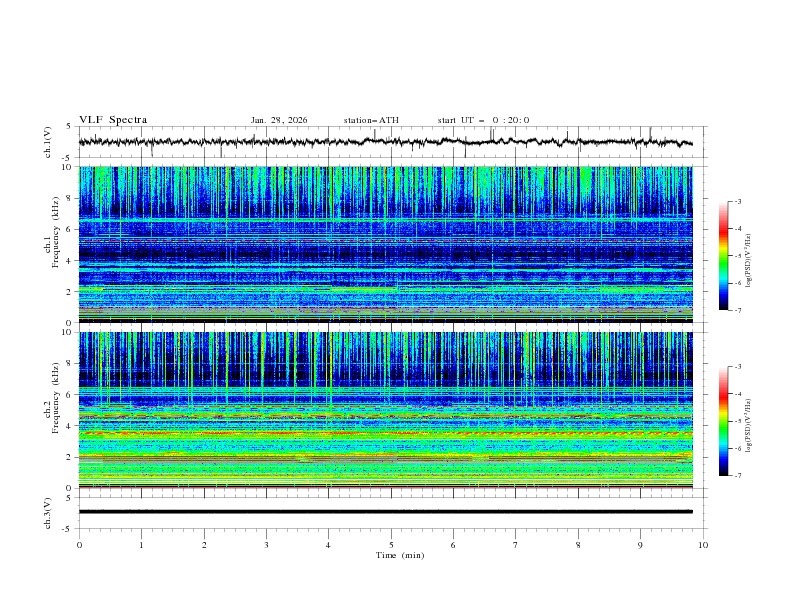Click the 5 minute tick on time axis
Image resolution: width=792 pixels, height=612 pixels.
(x=391, y=544)
